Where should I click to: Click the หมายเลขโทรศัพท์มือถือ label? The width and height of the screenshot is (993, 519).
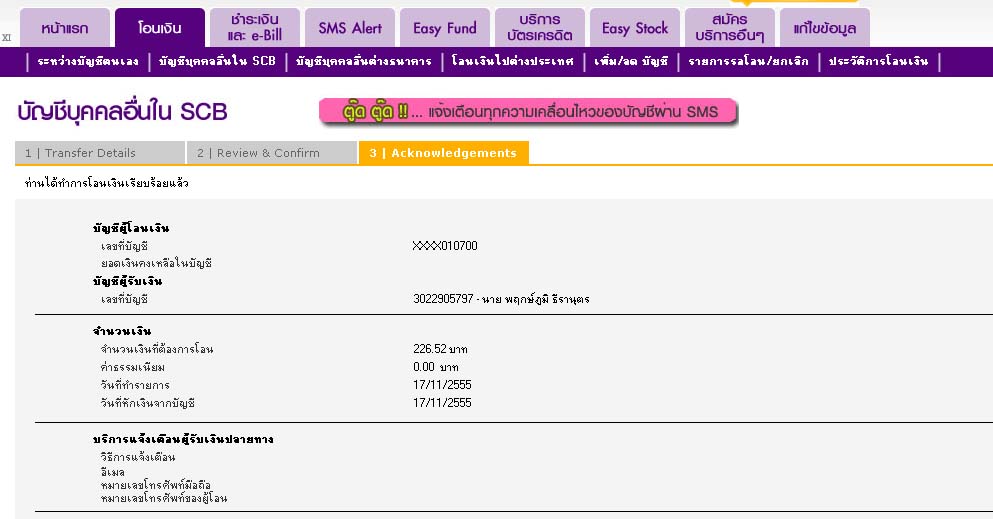point(156,485)
